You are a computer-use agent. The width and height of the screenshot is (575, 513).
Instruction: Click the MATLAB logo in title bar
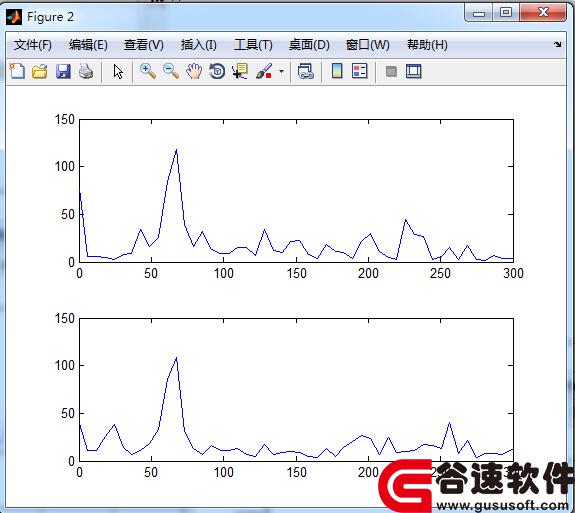[x=14, y=17]
